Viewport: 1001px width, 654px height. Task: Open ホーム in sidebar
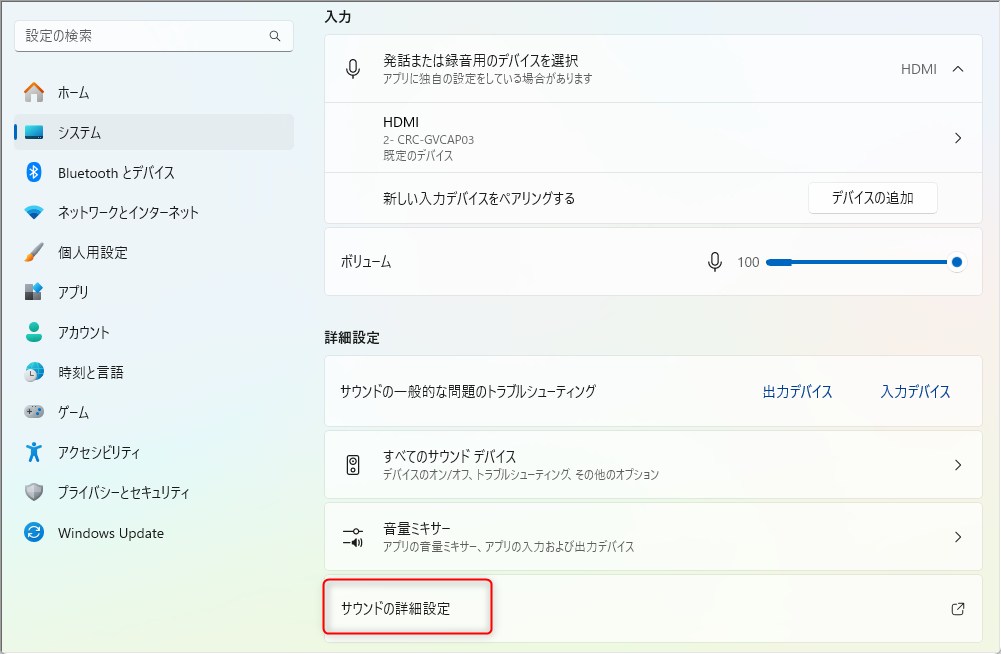(x=154, y=93)
